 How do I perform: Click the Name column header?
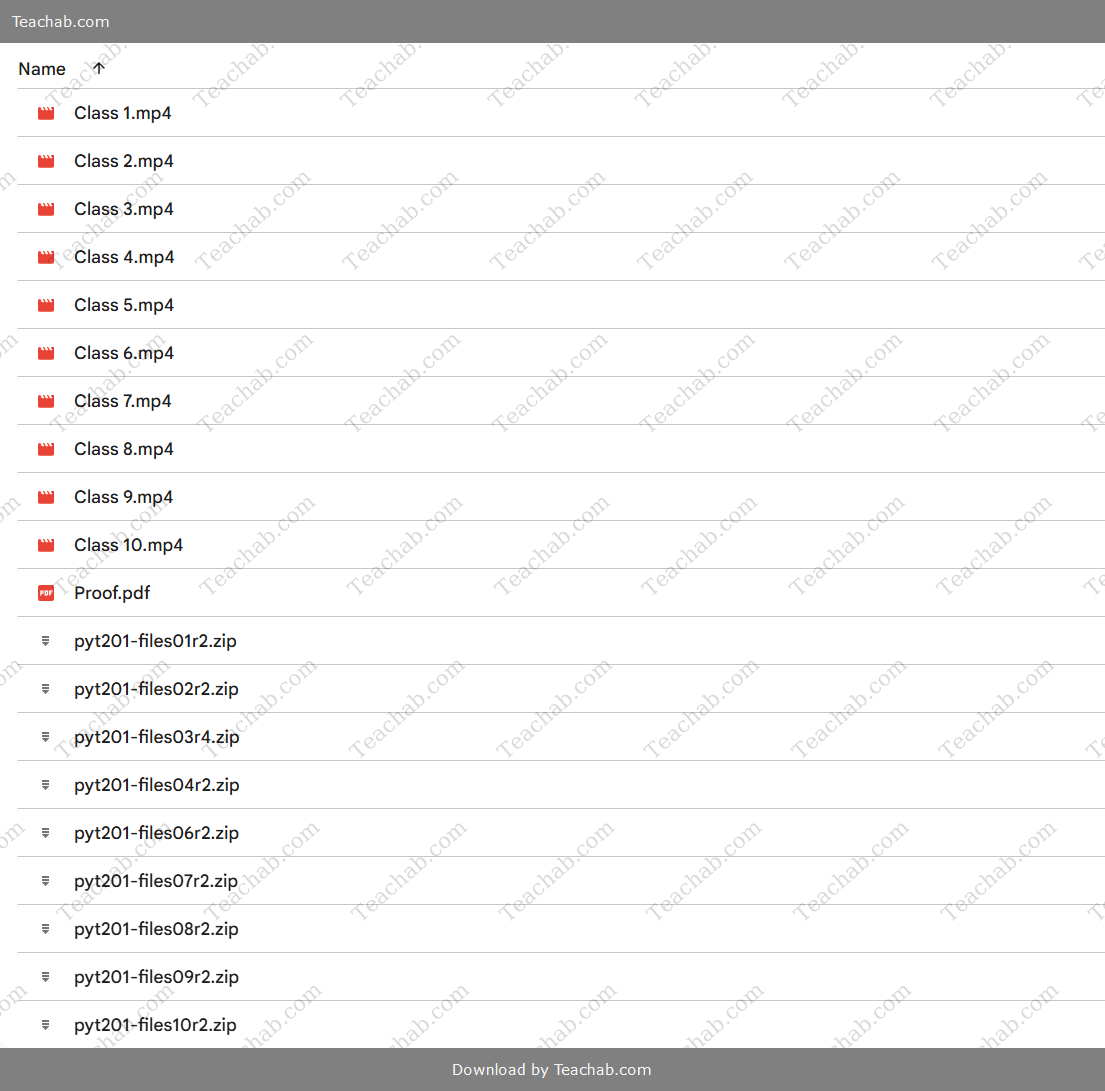point(42,69)
